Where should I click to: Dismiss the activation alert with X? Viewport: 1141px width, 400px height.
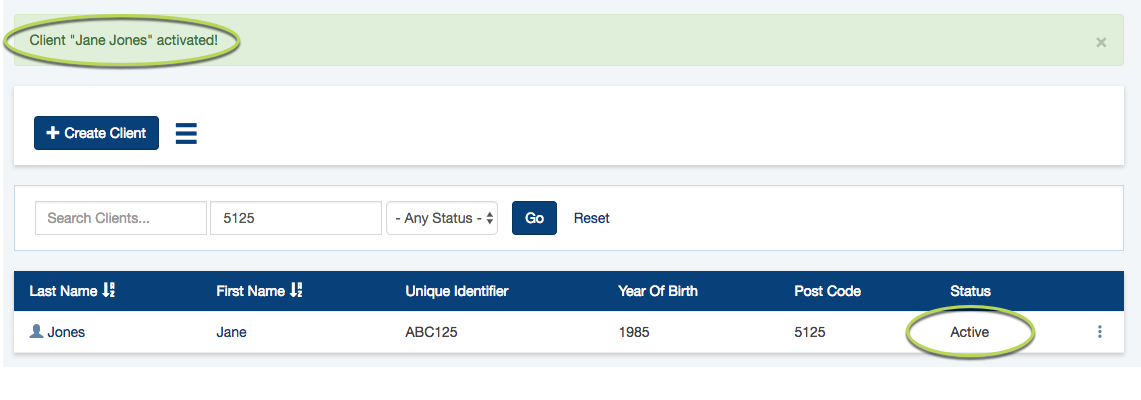[x=1101, y=42]
